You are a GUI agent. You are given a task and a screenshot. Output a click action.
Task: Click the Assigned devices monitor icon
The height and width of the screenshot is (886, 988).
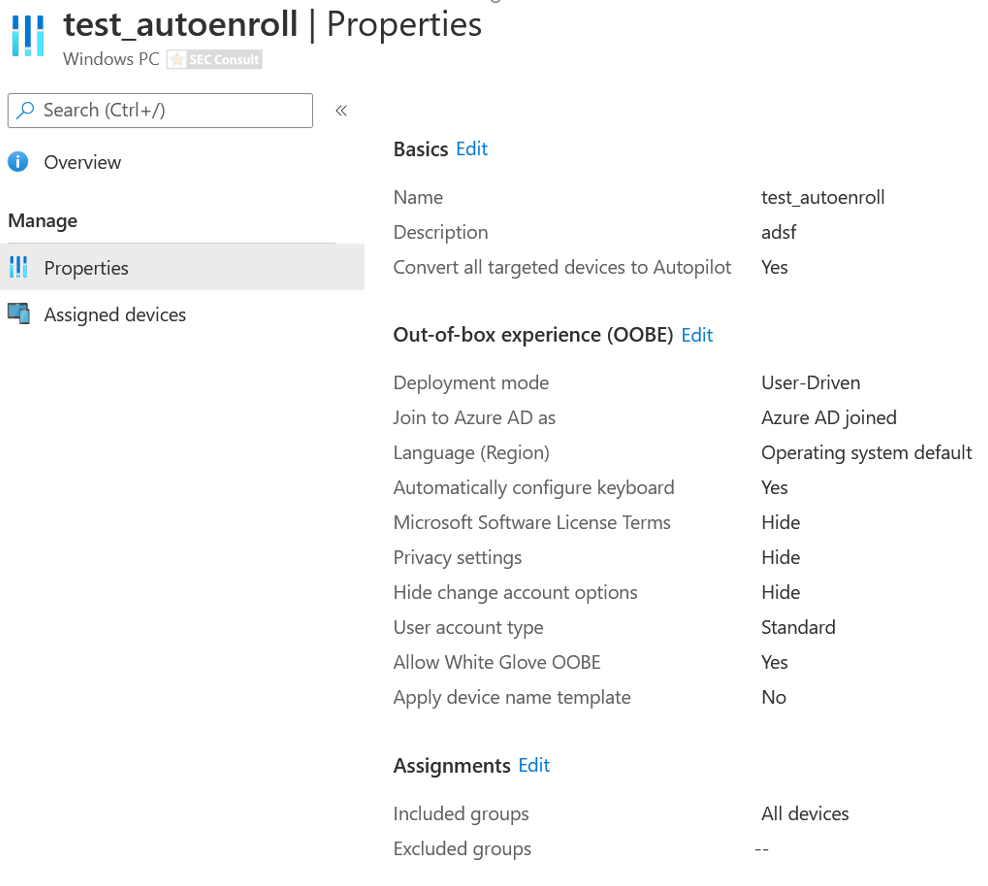tap(20, 314)
